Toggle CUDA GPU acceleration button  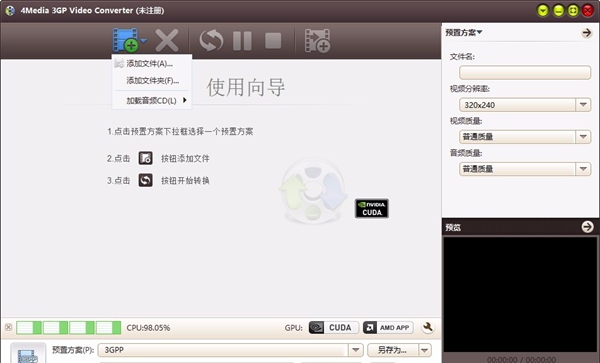pyautogui.click(x=334, y=327)
